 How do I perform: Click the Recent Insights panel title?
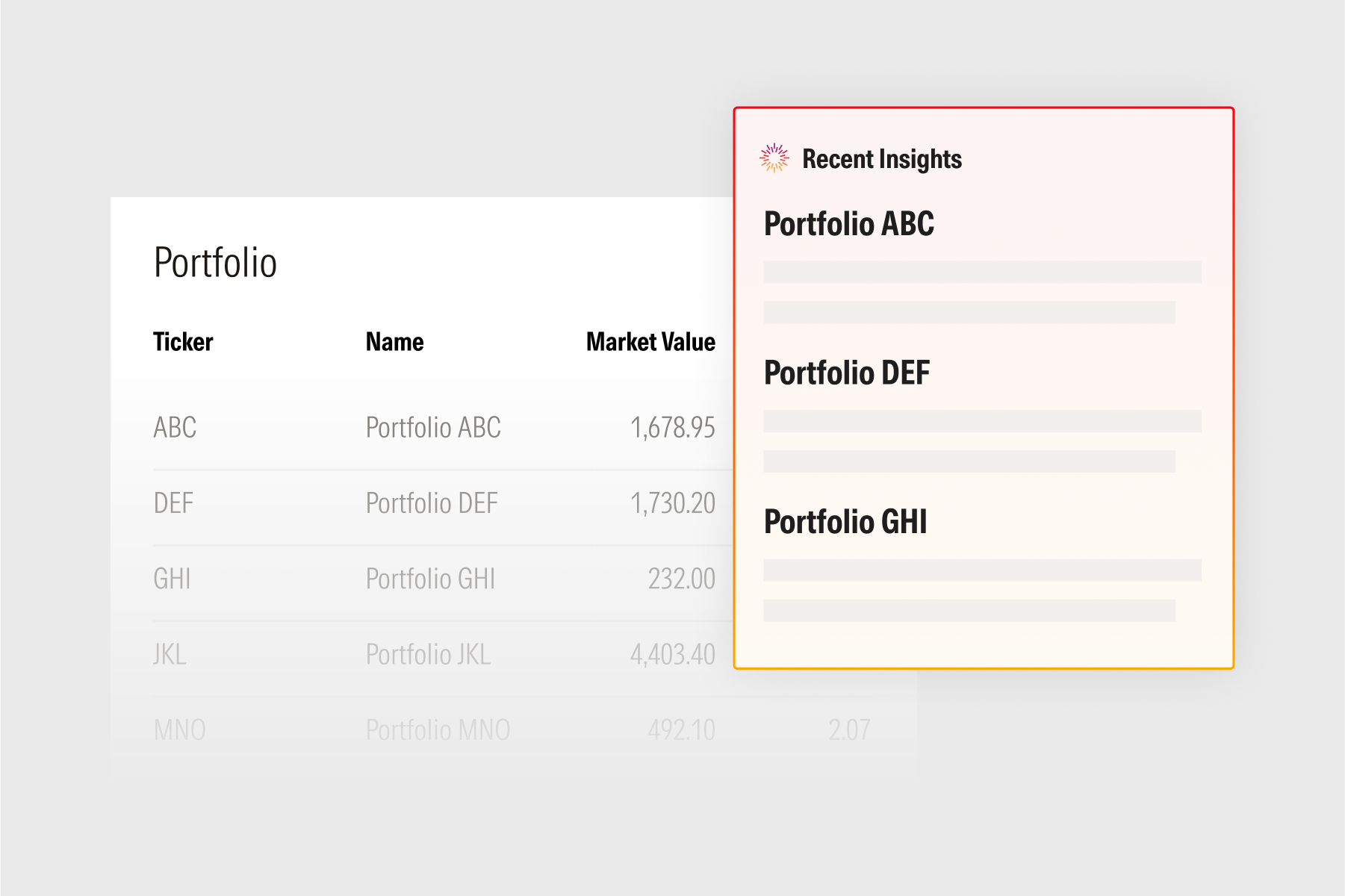tap(881, 159)
